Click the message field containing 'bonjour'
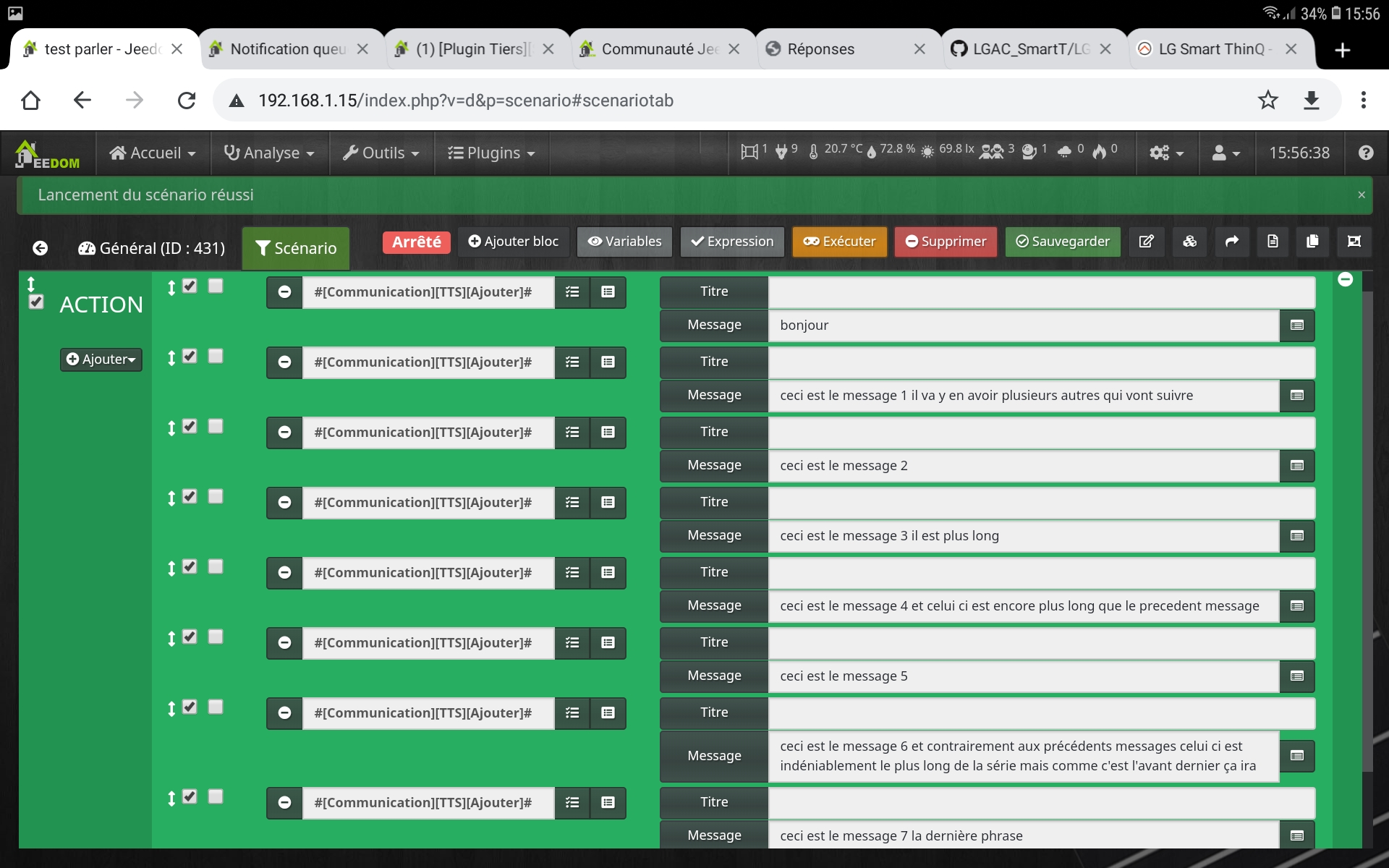Image resolution: width=1389 pixels, height=868 pixels. click(x=1024, y=325)
